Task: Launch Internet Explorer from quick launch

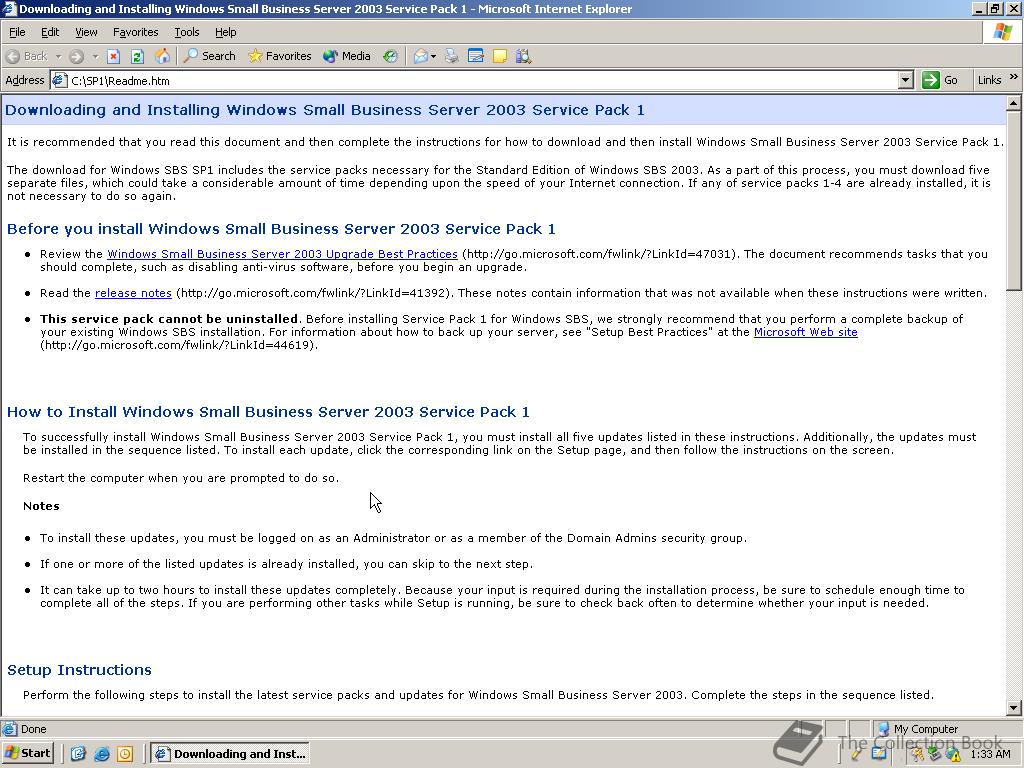Action: [x=101, y=754]
